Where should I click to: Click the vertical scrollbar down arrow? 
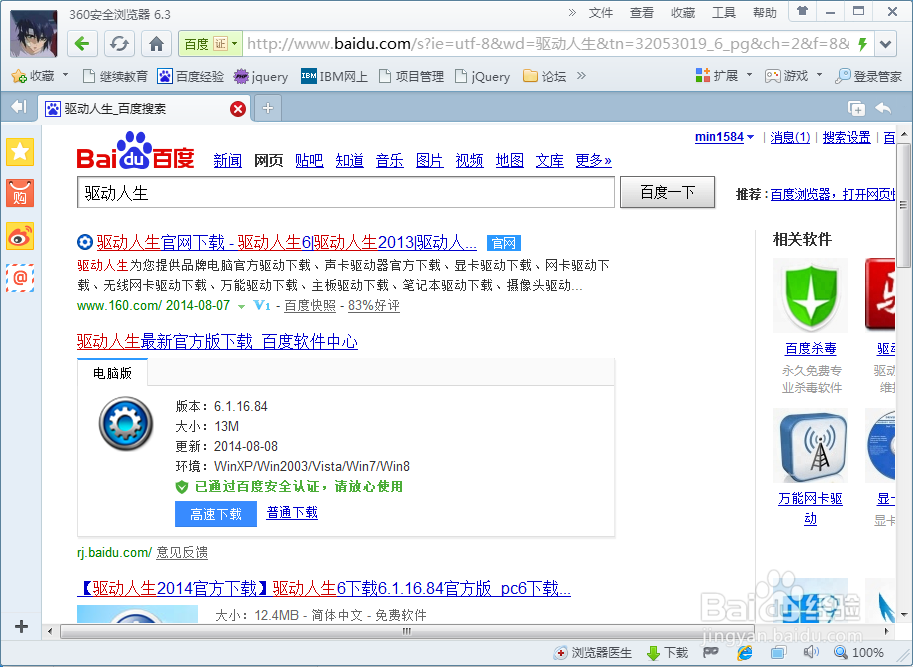pyautogui.click(x=904, y=615)
